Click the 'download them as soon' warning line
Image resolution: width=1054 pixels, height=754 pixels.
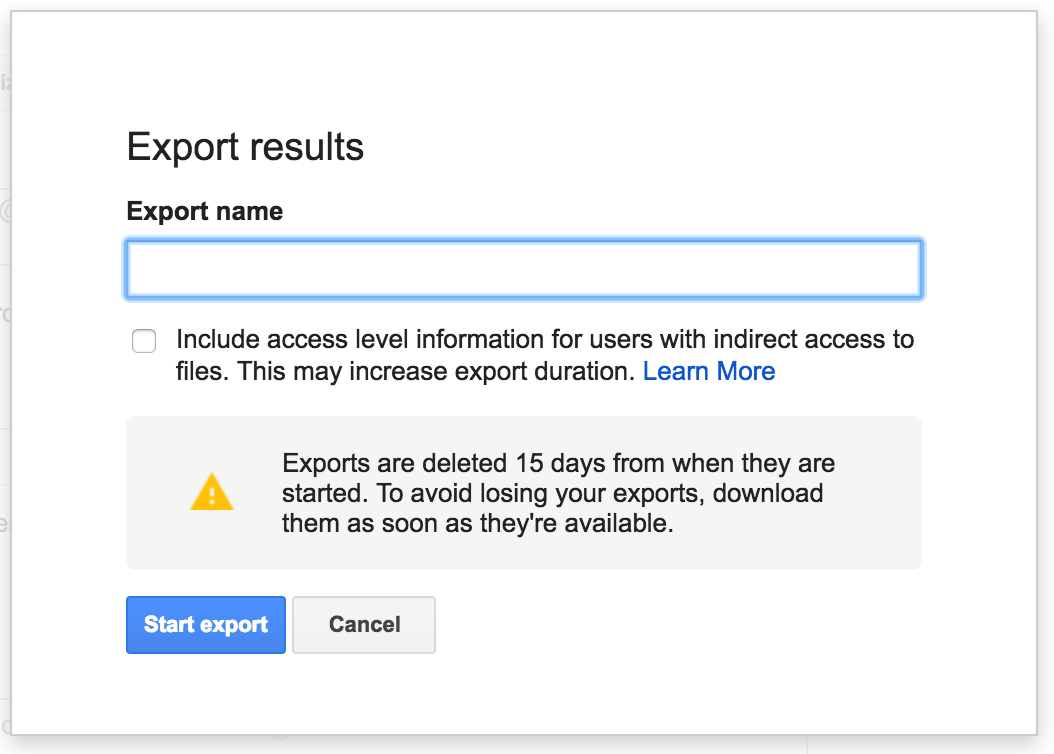tap(478, 523)
